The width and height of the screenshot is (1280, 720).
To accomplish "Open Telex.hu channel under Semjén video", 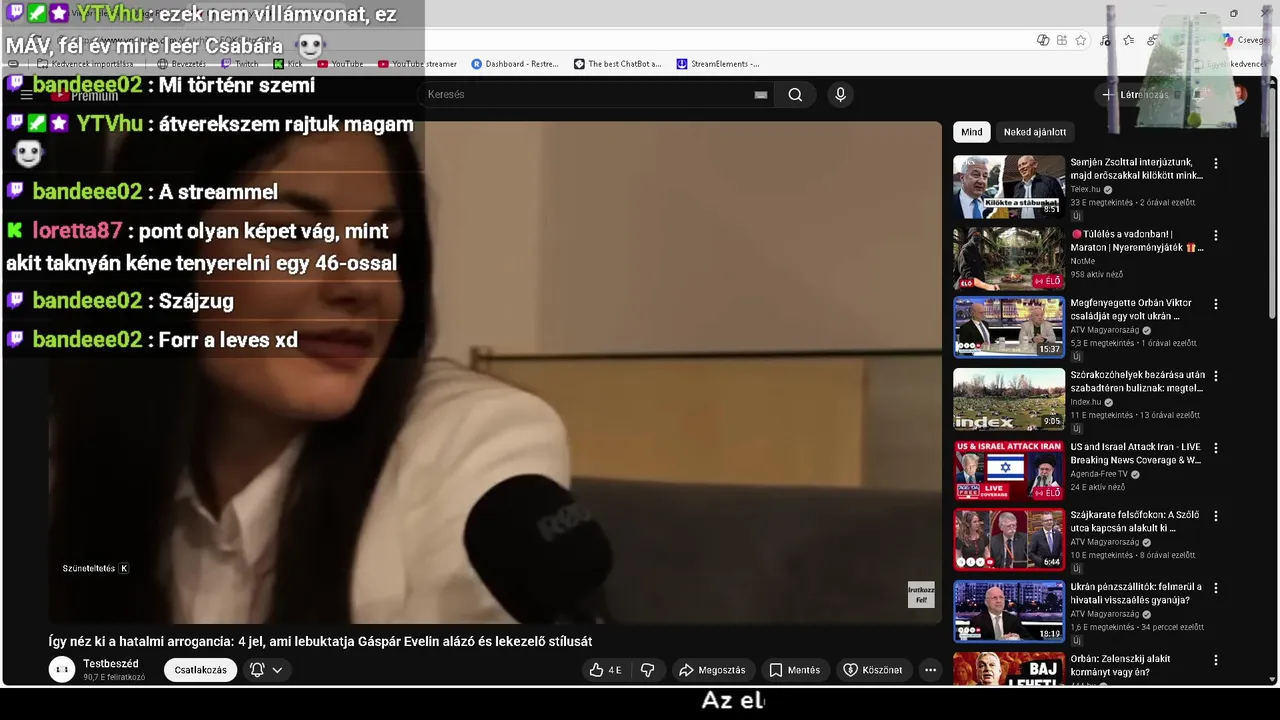I will coord(1085,189).
